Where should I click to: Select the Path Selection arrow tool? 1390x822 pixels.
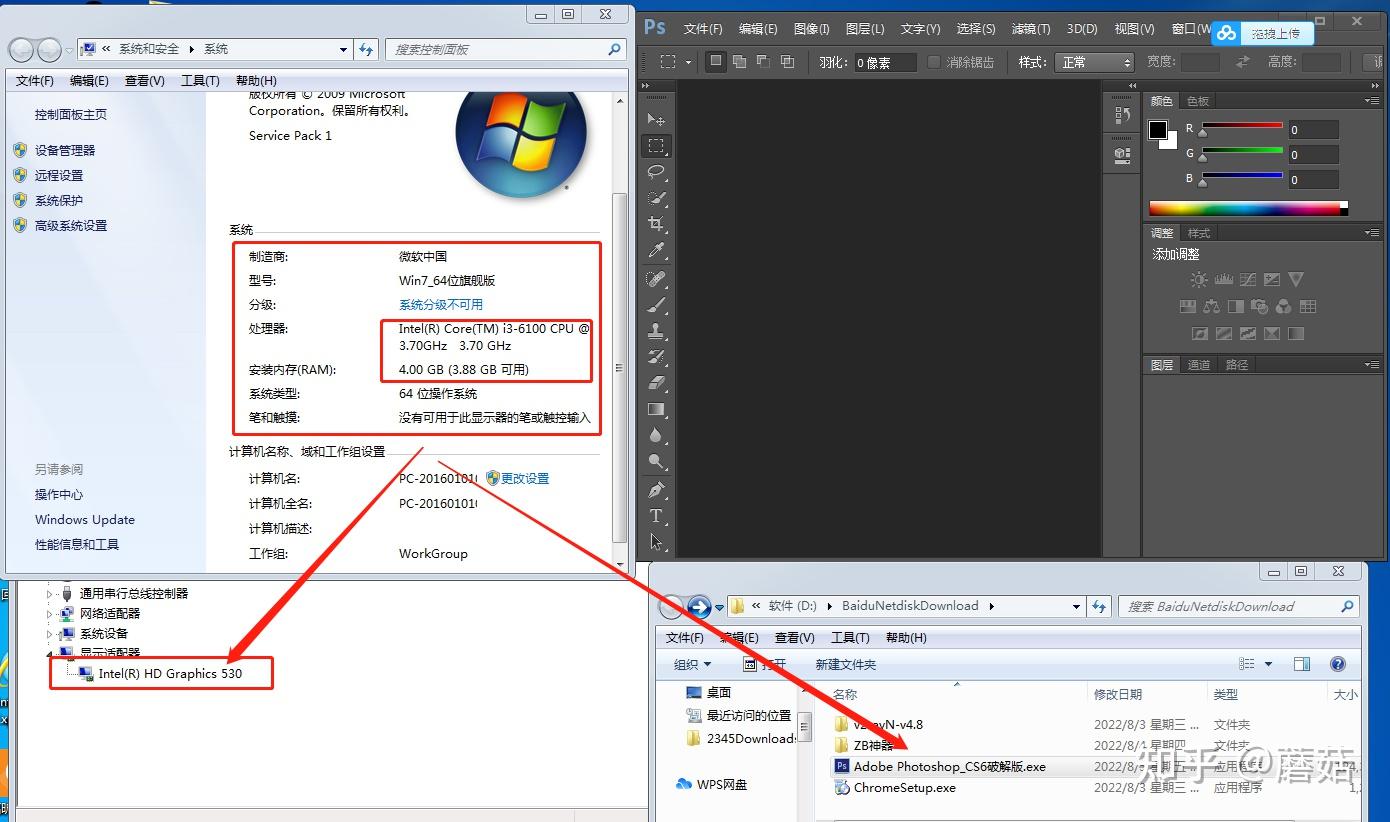[x=656, y=542]
